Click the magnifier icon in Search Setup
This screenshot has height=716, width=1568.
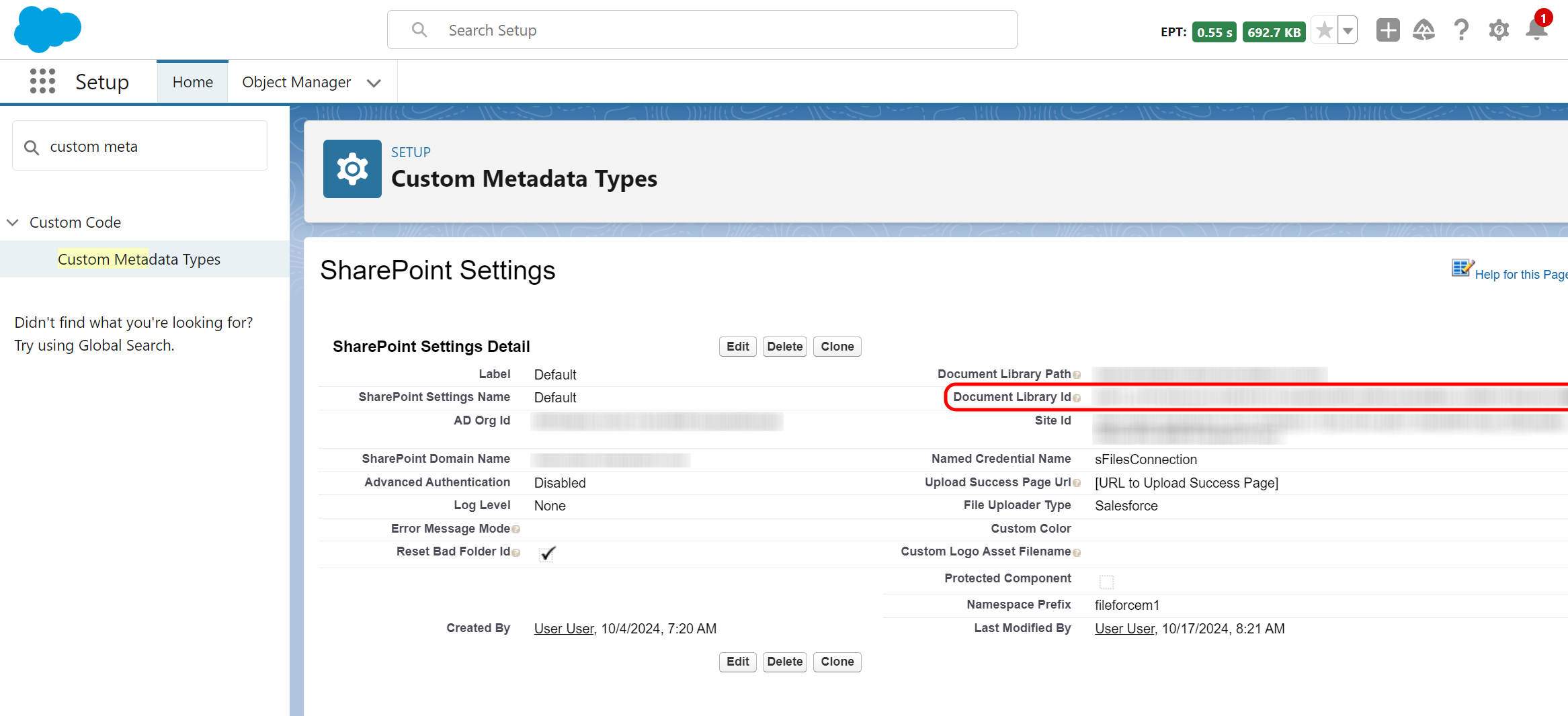click(x=419, y=30)
